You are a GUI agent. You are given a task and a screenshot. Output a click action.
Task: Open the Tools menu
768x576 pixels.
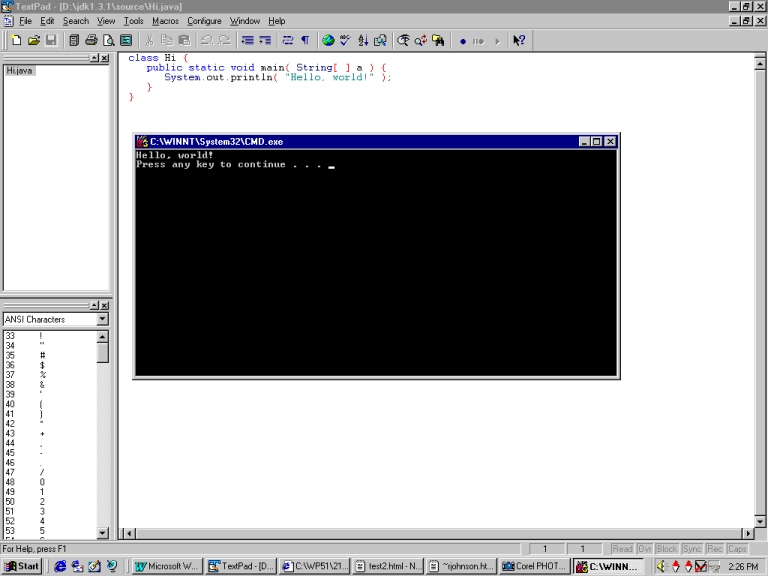pos(133,21)
